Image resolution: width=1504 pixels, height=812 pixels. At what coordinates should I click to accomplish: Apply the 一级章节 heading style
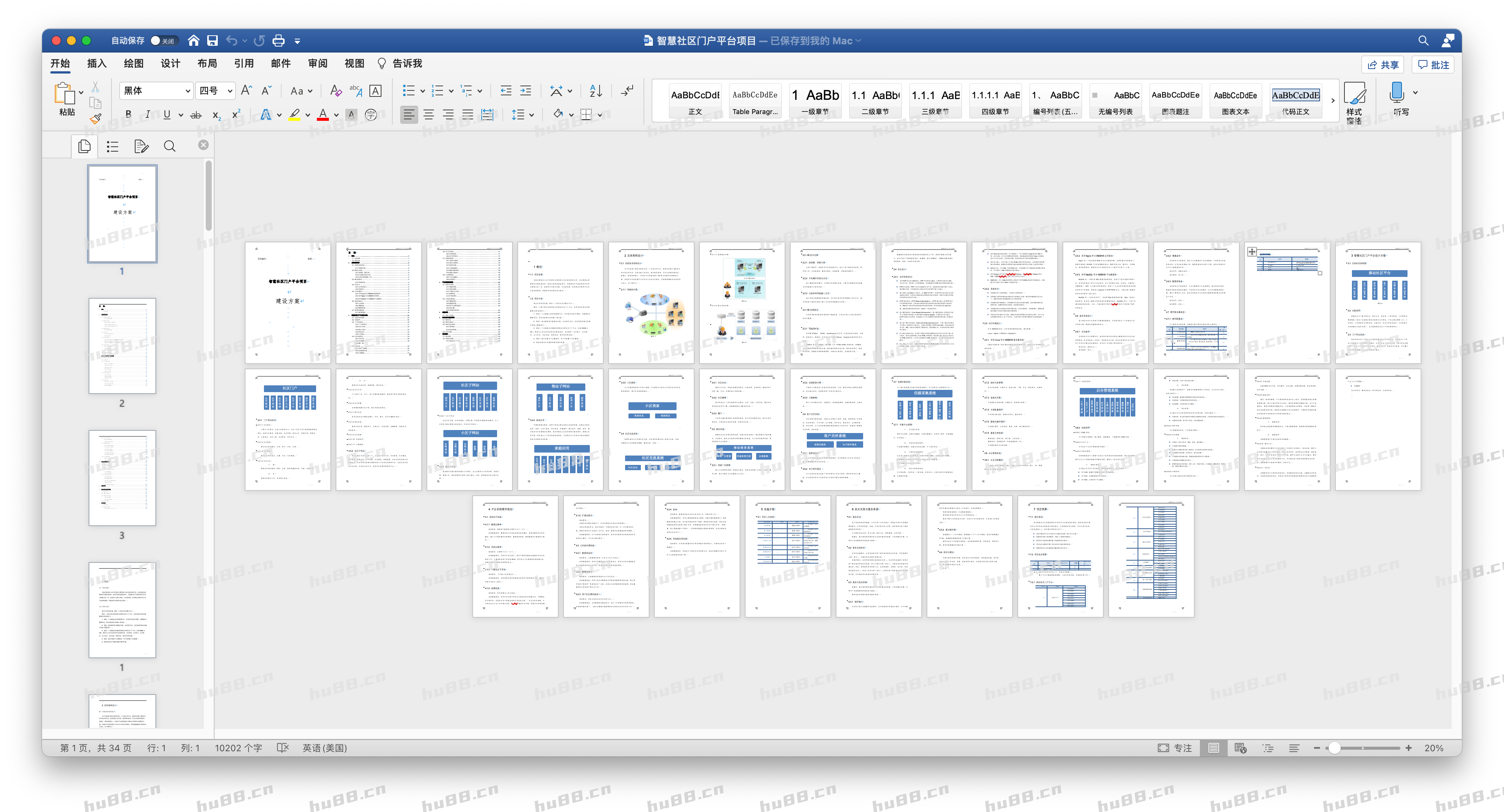(815, 101)
